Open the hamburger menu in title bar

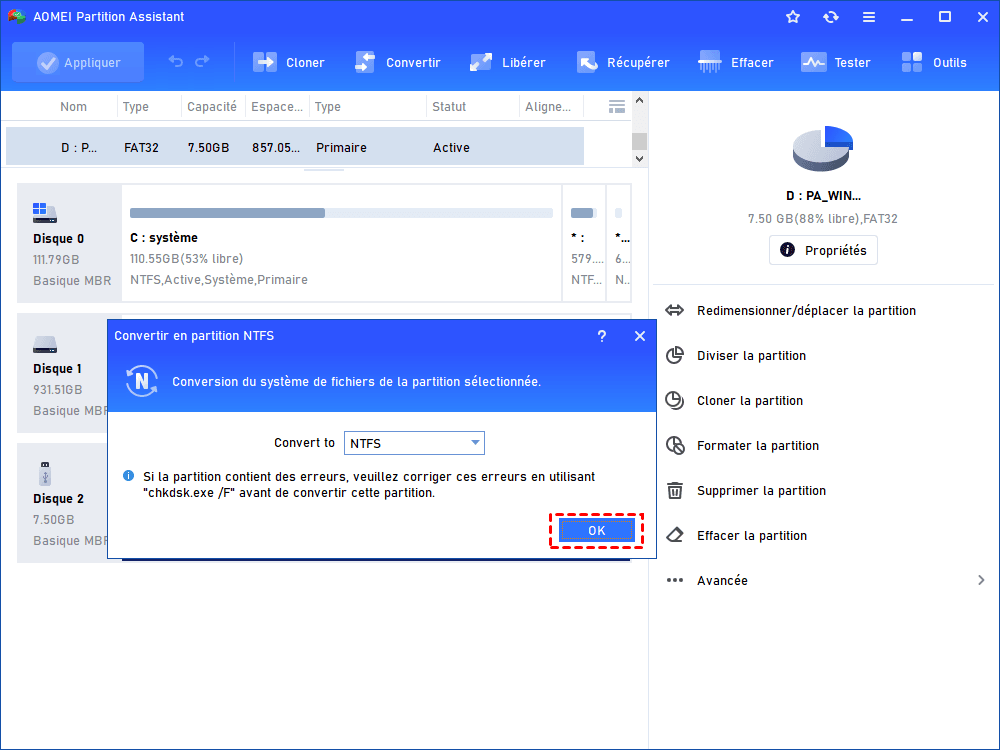pos(869,17)
